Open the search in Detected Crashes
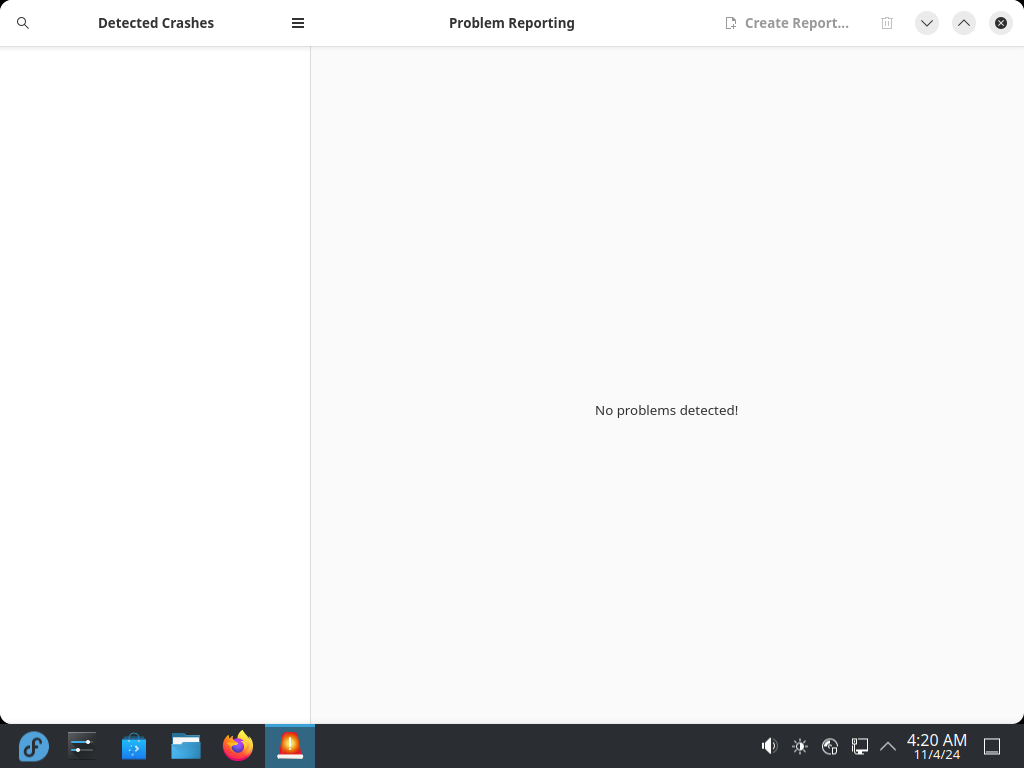 (23, 23)
